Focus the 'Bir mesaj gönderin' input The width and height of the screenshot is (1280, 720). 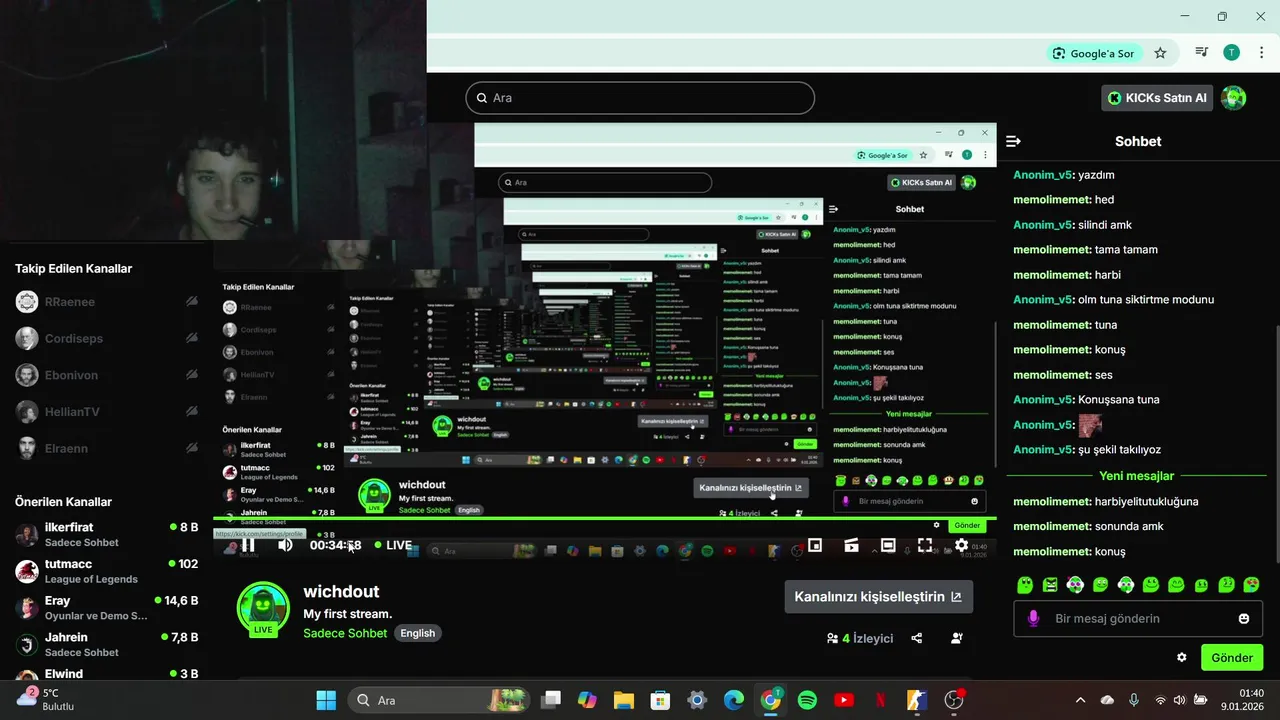coord(1138,618)
